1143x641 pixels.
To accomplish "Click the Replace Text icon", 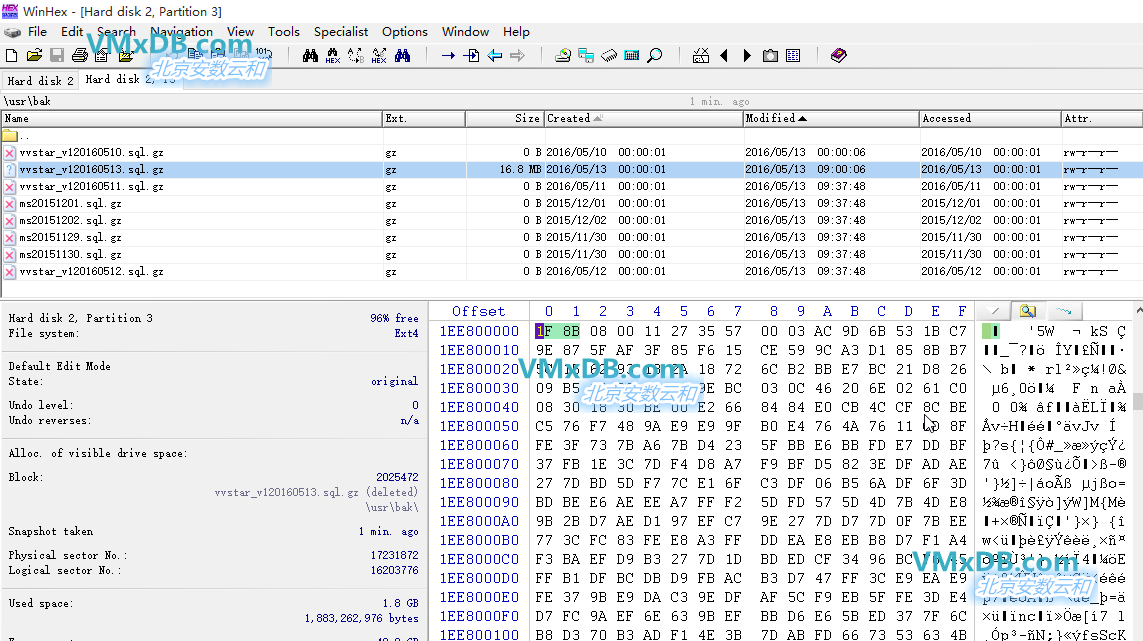I will [356, 55].
